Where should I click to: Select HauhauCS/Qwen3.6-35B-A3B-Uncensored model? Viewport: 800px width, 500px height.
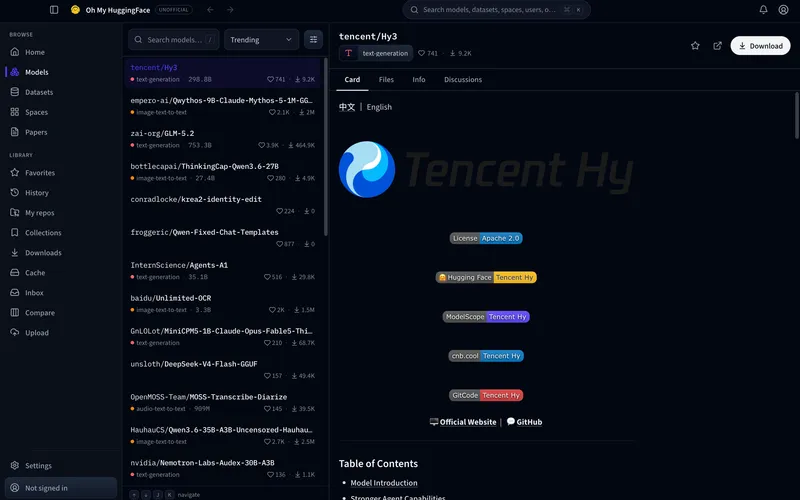pyautogui.click(x=222, y=435)
